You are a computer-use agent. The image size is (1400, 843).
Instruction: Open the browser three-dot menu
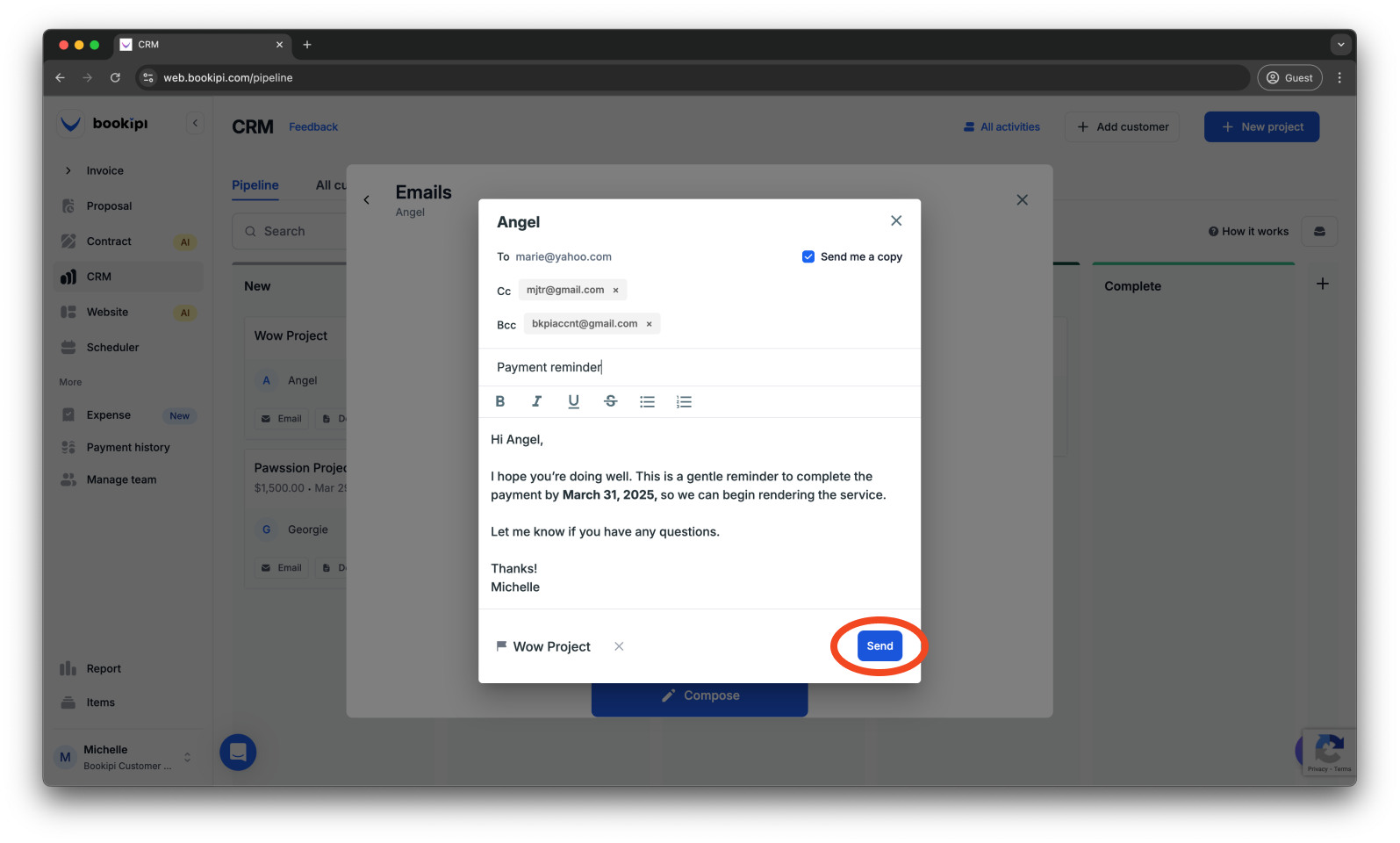pos(1339,77)
